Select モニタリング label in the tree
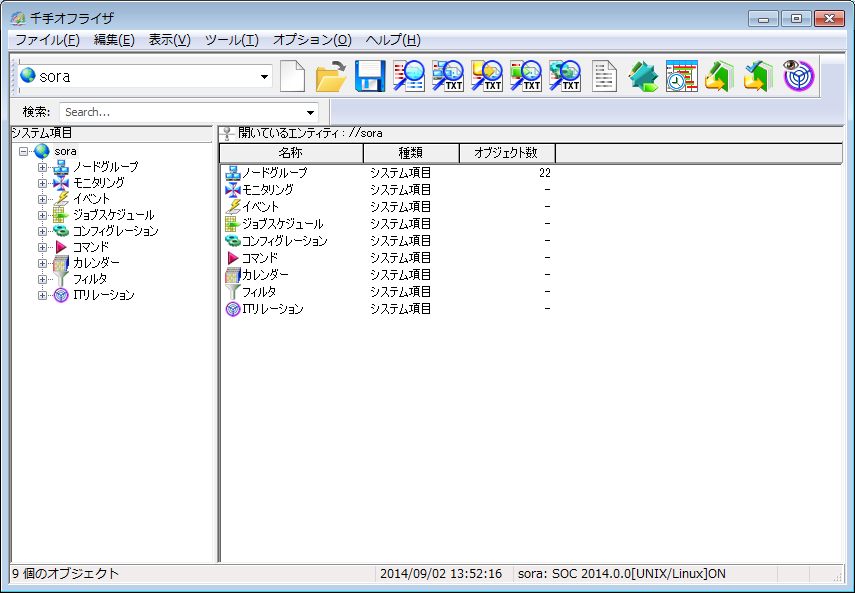The image size is (855, 593). [99, 183]
